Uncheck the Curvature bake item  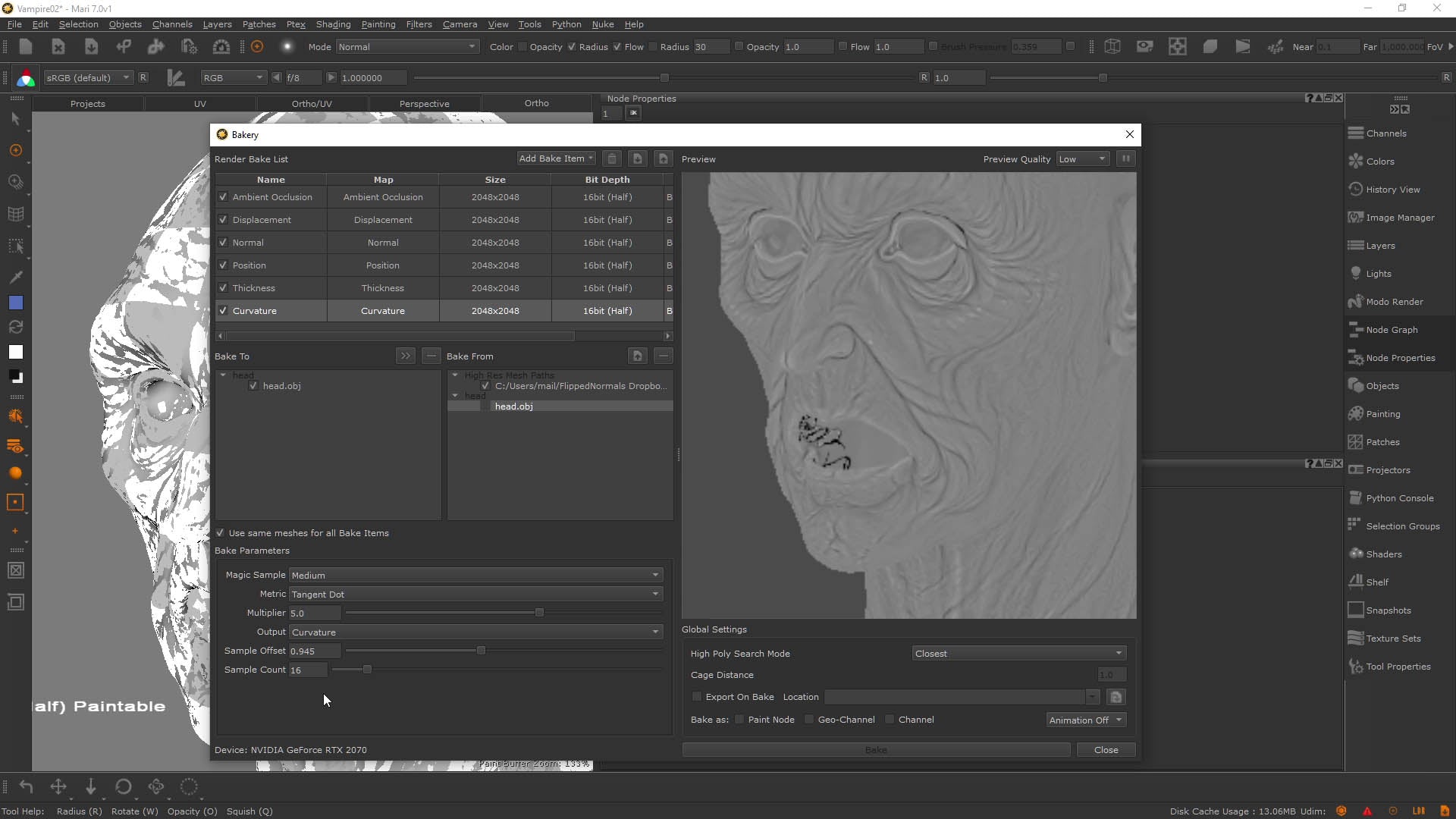pyautogui.click(x=223, y=310)
